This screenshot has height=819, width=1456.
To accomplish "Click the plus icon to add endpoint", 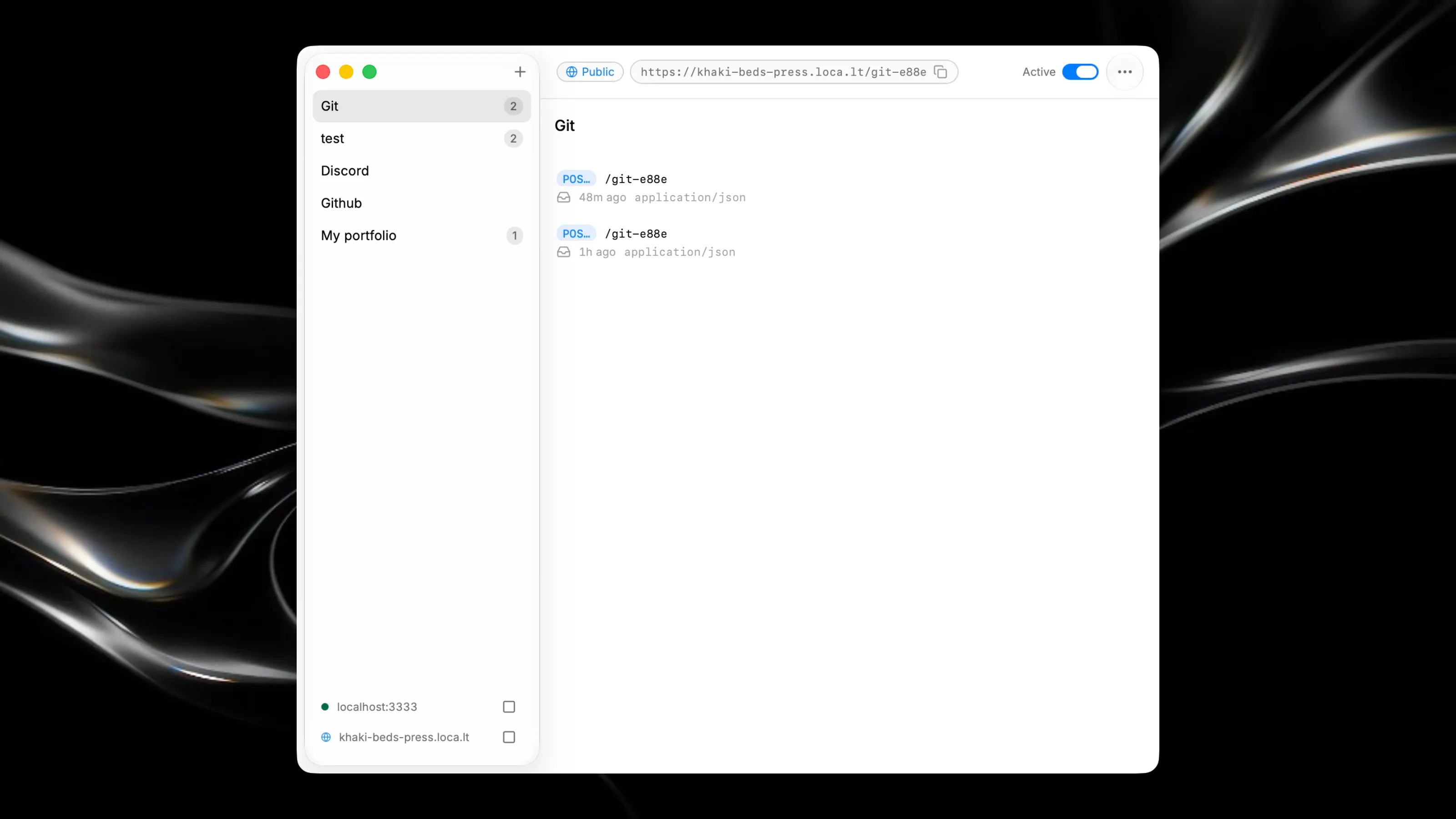I will pyautogui.click(x=520, y=72).
